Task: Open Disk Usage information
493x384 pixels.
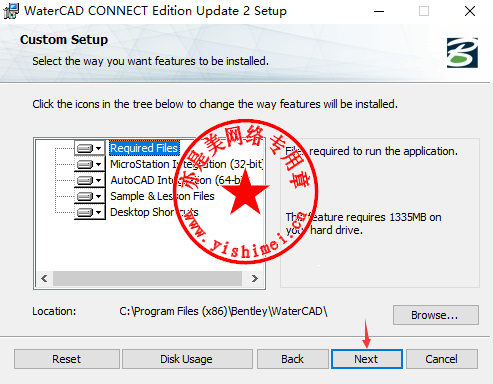Action: tap(187, 359)
